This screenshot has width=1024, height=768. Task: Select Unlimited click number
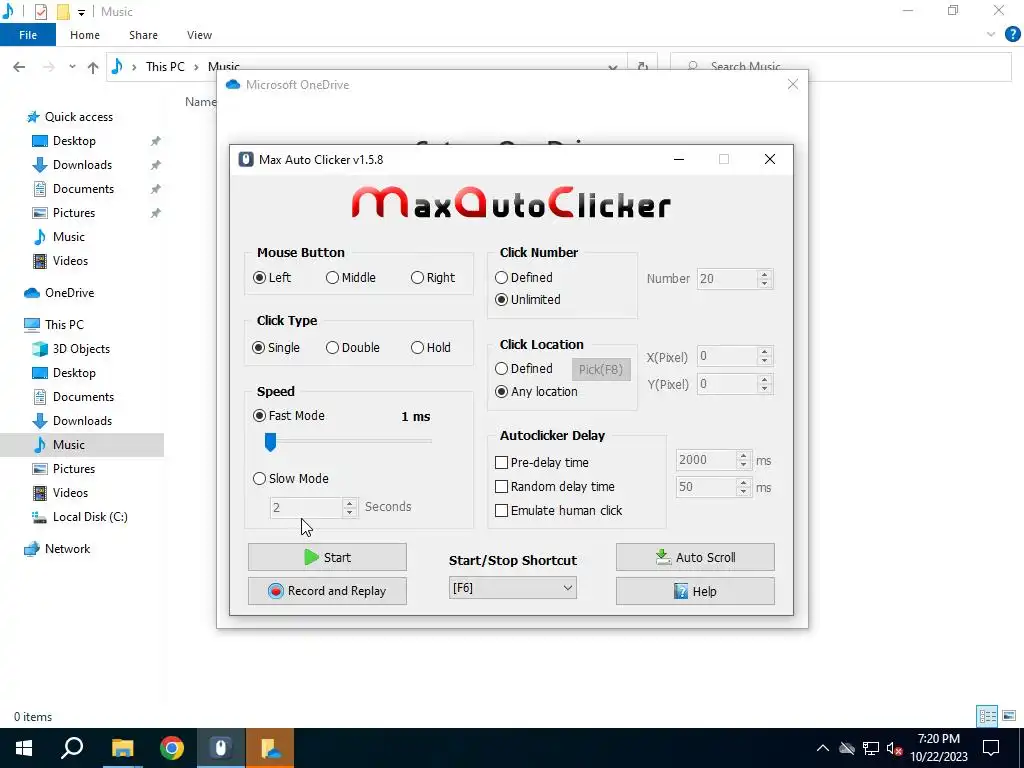[528, 300]
